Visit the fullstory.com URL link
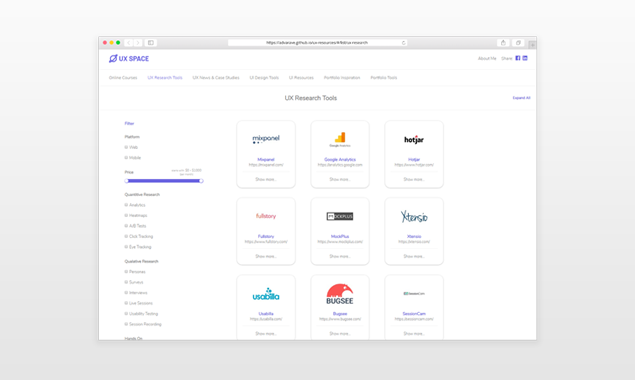The image size is (635, 380). [x=266, y=242]
